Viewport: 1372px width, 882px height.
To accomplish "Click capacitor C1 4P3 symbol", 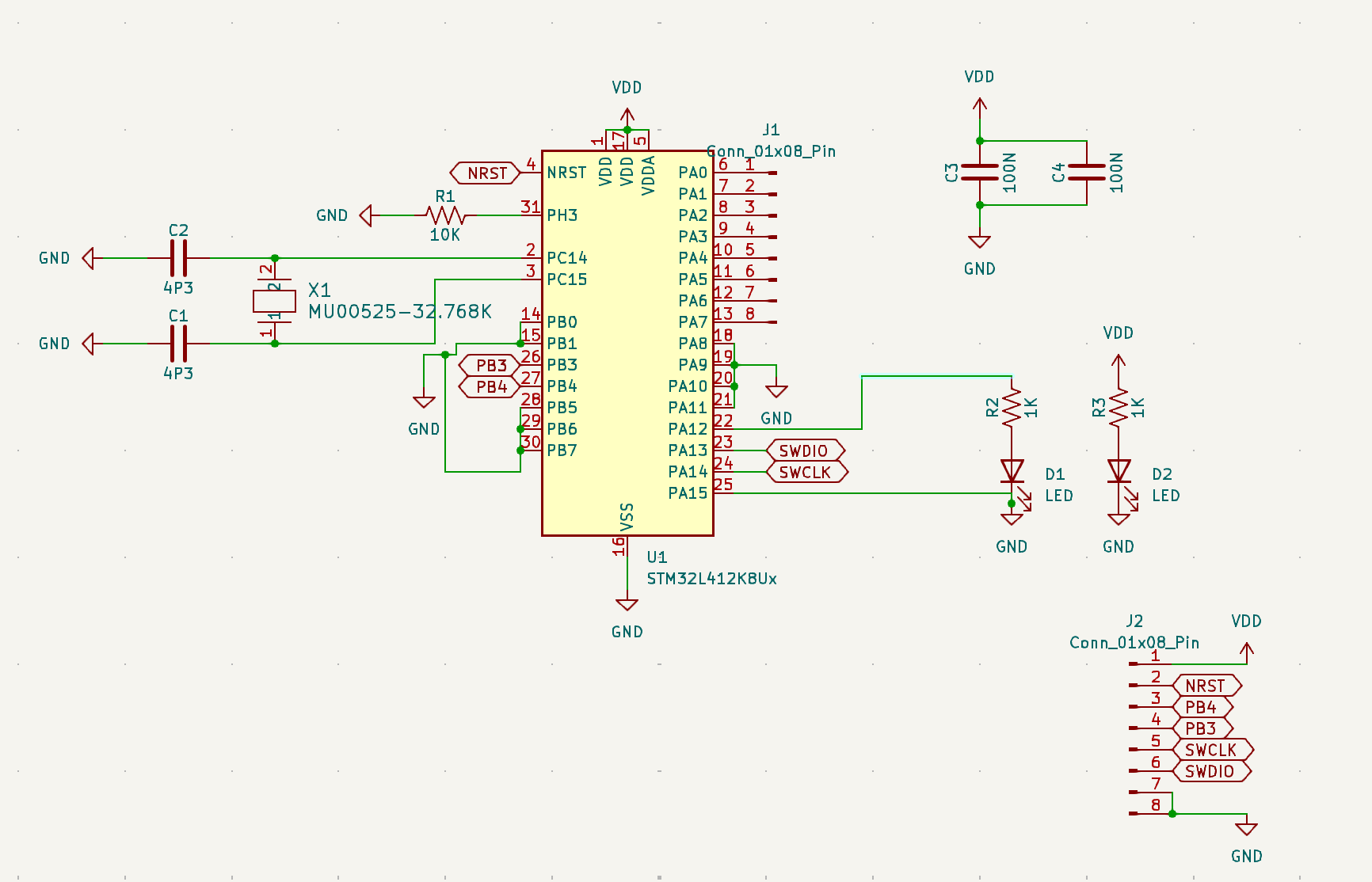I will tap(181, 344).
